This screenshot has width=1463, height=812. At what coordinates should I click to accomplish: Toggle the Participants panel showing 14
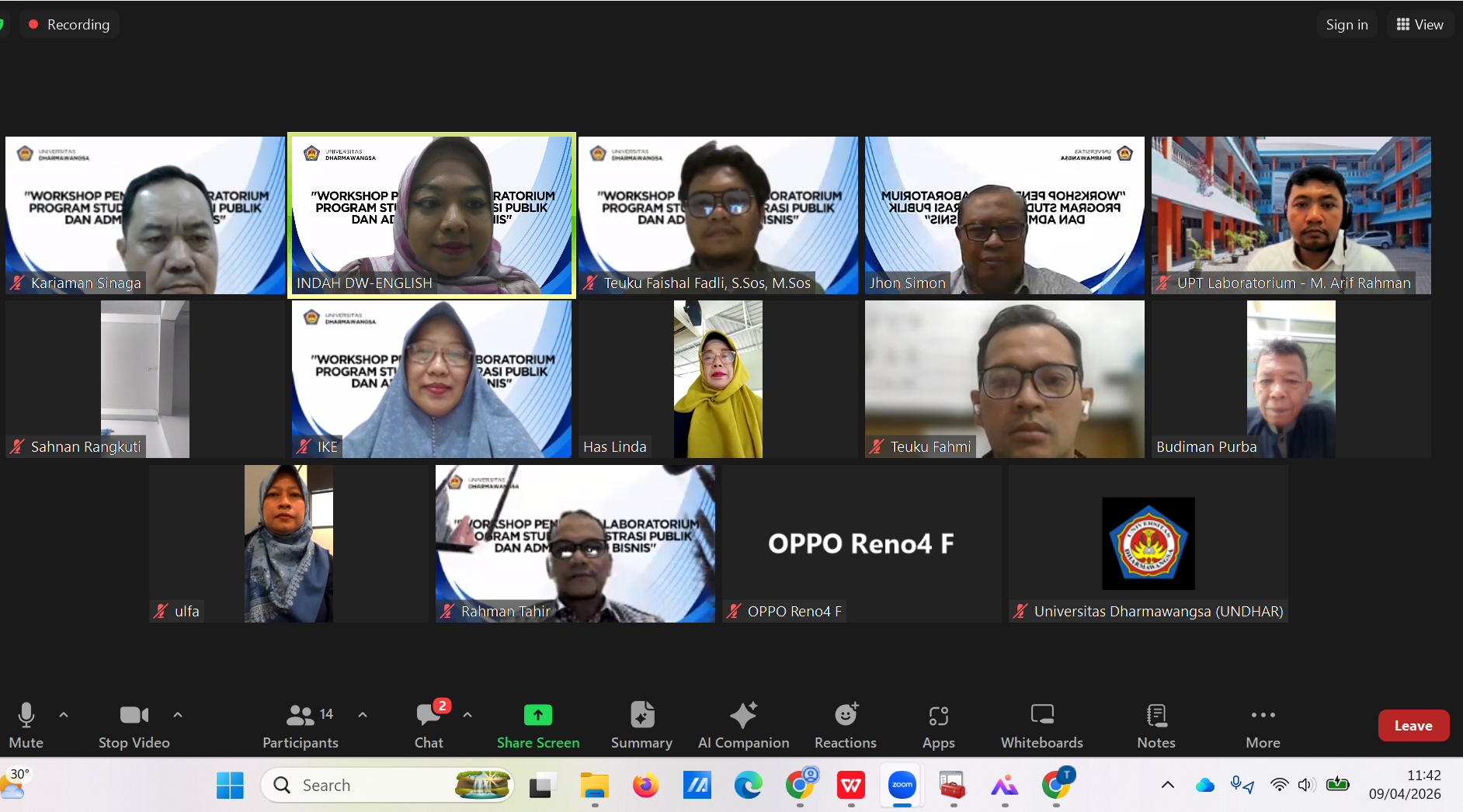click(x=301, y=725)
